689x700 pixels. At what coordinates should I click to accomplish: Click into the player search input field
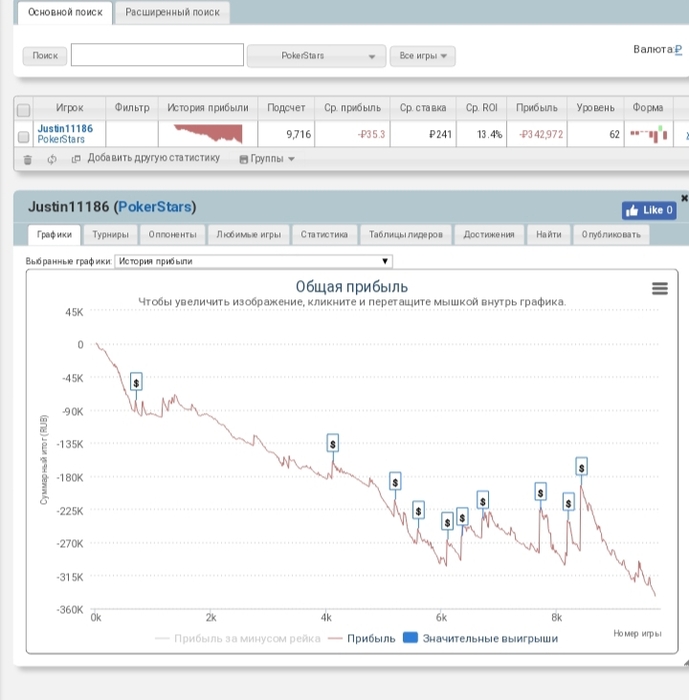(x=157, y=55)
